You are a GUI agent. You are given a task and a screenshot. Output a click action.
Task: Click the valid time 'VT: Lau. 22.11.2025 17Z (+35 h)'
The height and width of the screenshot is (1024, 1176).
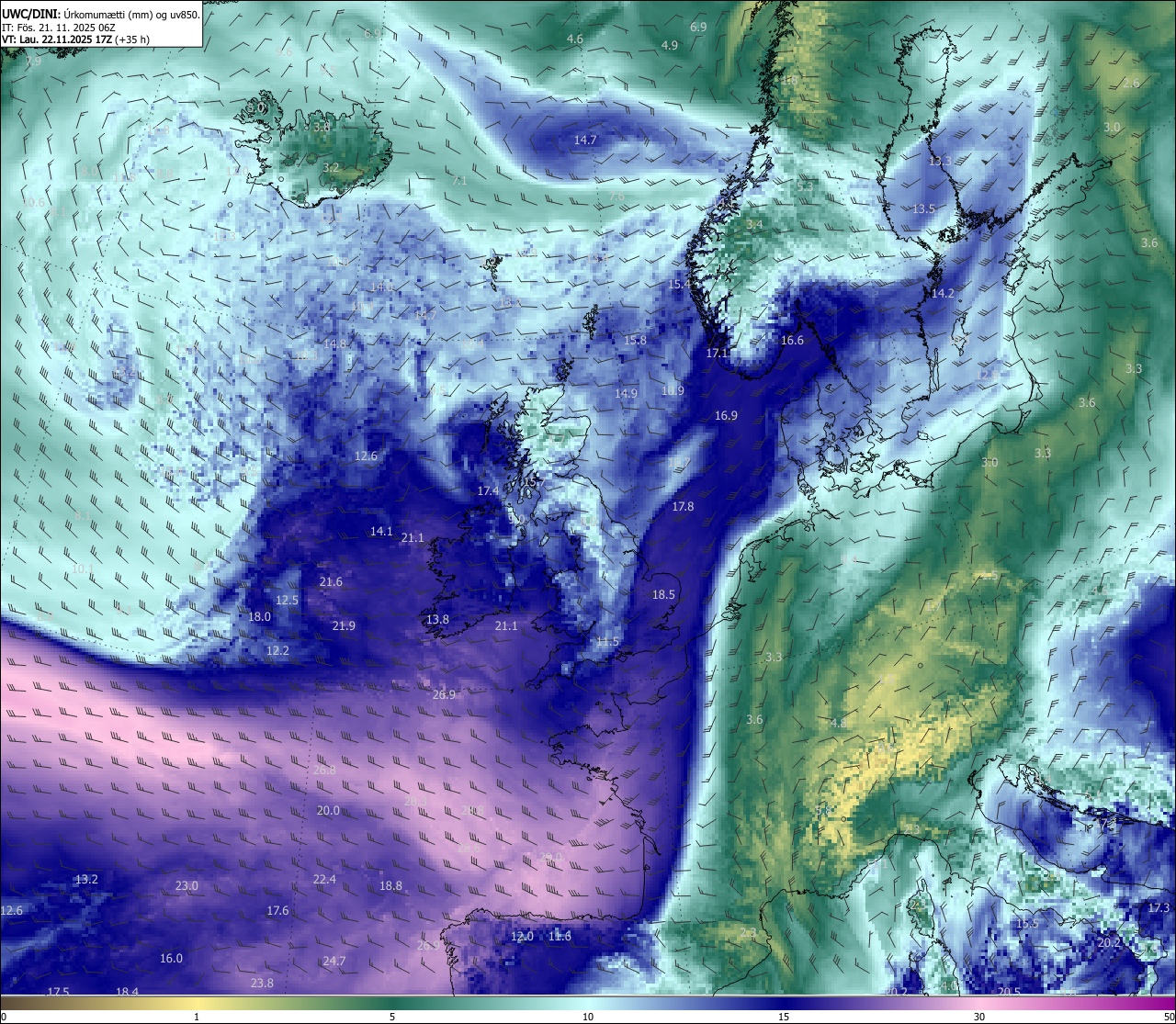(75, 39)
